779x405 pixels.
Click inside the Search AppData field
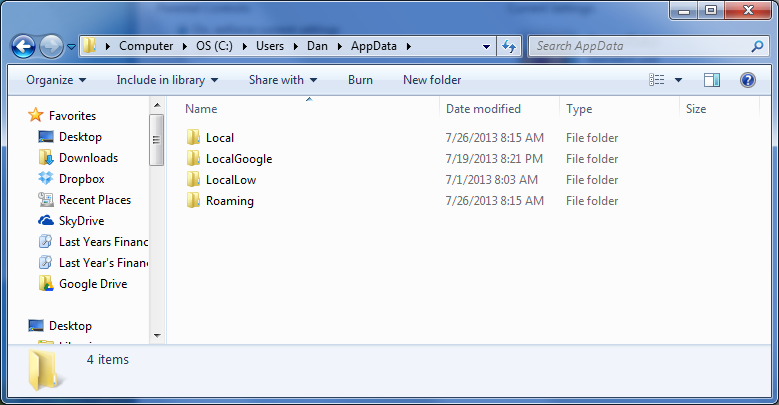pyautogui.click(x=640, y=46)
